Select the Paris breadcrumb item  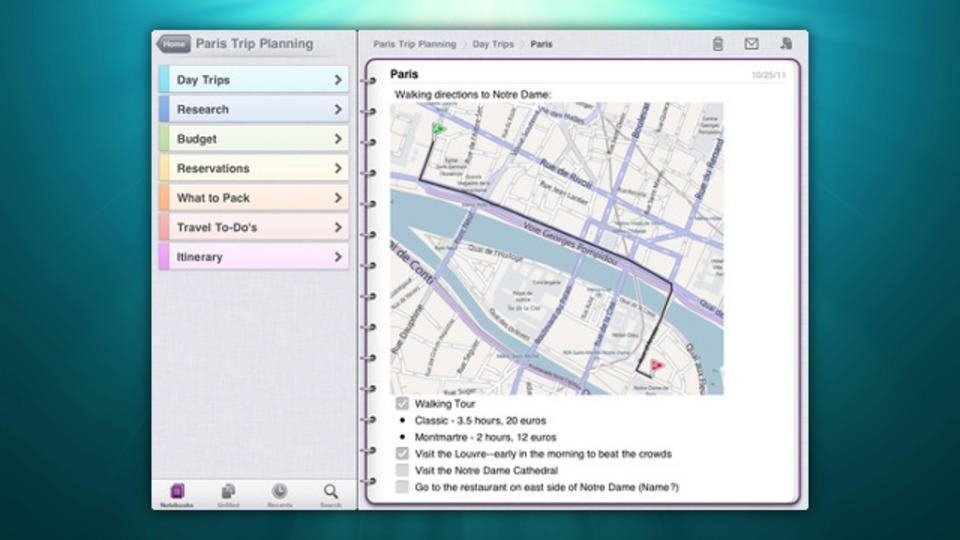tap(541, 44)
